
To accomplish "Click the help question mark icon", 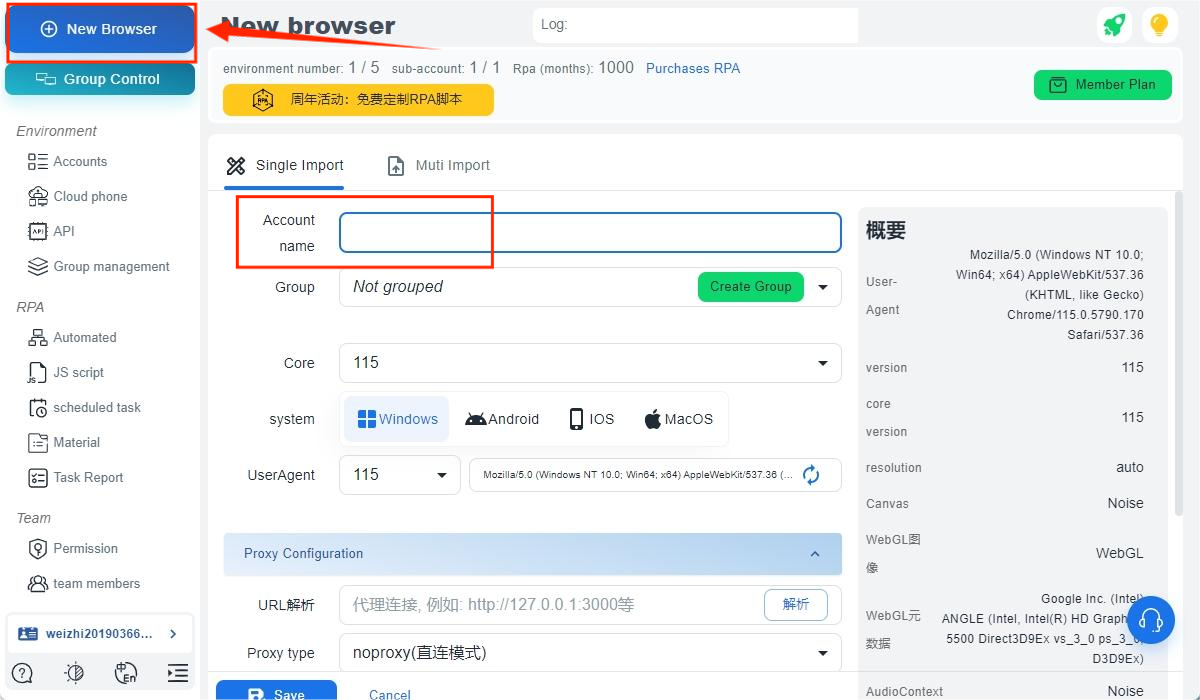I will point(23,673).
